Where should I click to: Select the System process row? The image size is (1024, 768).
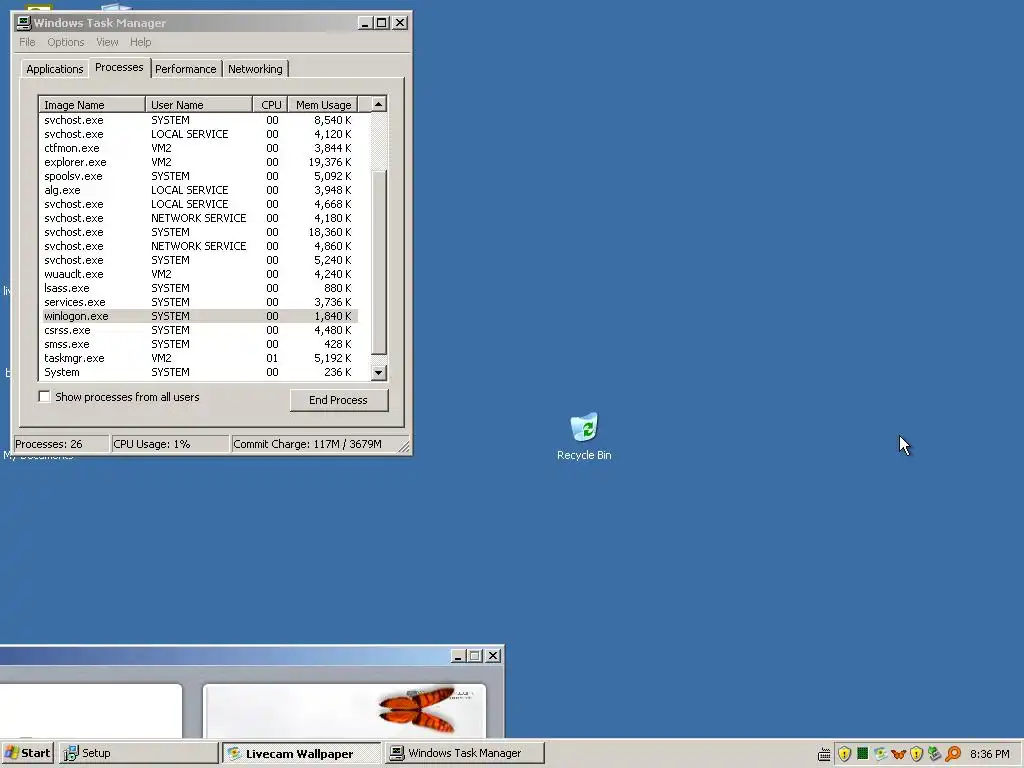[198, 372]
